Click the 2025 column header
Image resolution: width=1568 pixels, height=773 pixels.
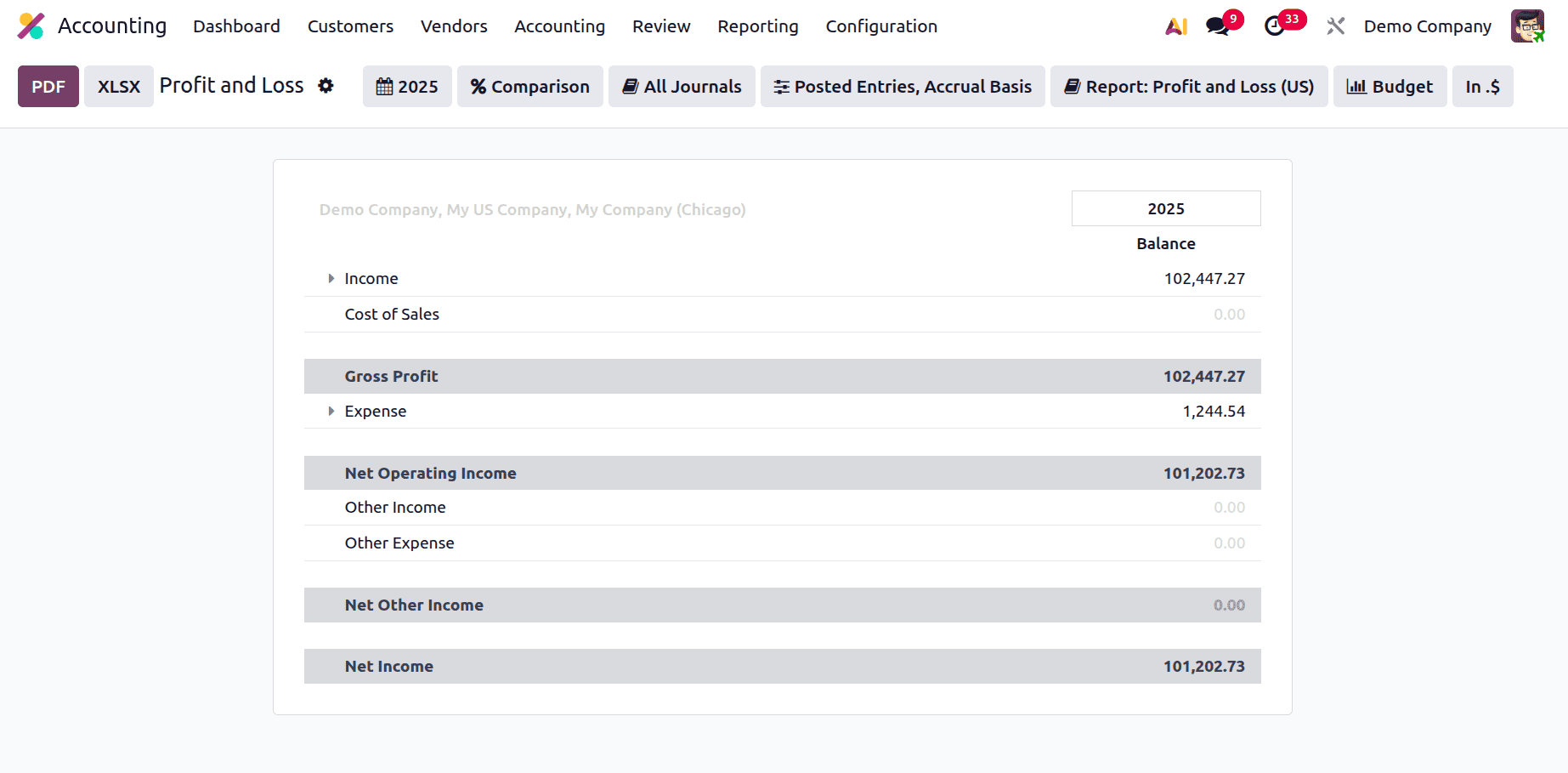(1166, 208)
